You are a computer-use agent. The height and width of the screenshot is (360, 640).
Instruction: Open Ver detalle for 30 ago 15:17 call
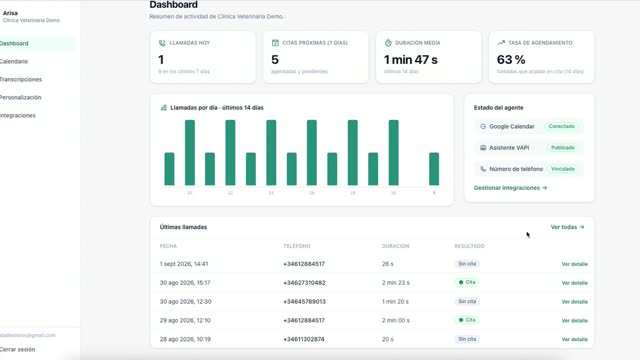pos(575,283)
